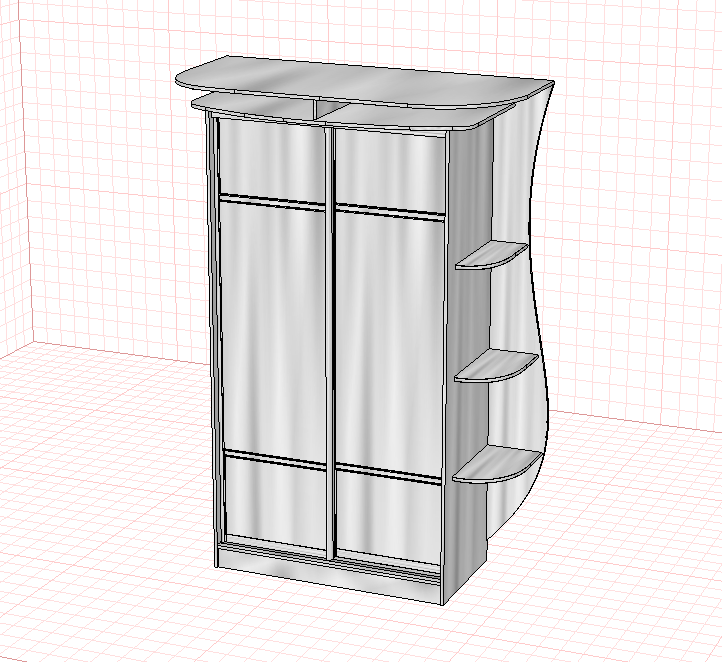Select the lowest rounded corner shelf
This screenshot has height=662, width=722.
(496, 464)
